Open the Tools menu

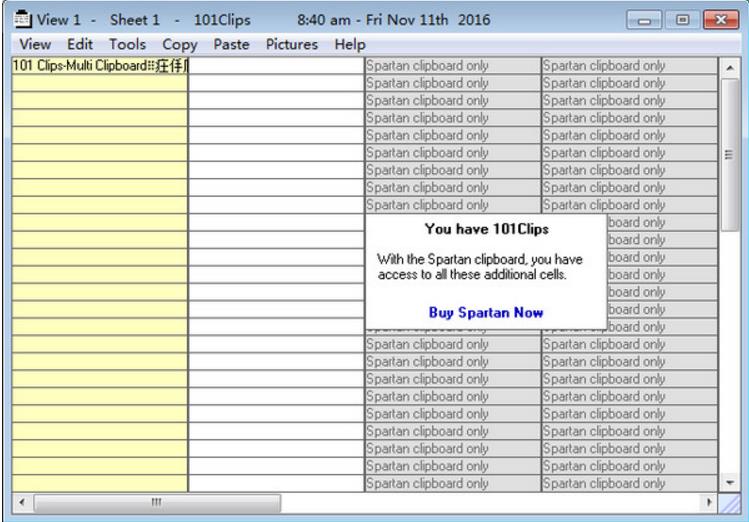[x=128, y=44]
